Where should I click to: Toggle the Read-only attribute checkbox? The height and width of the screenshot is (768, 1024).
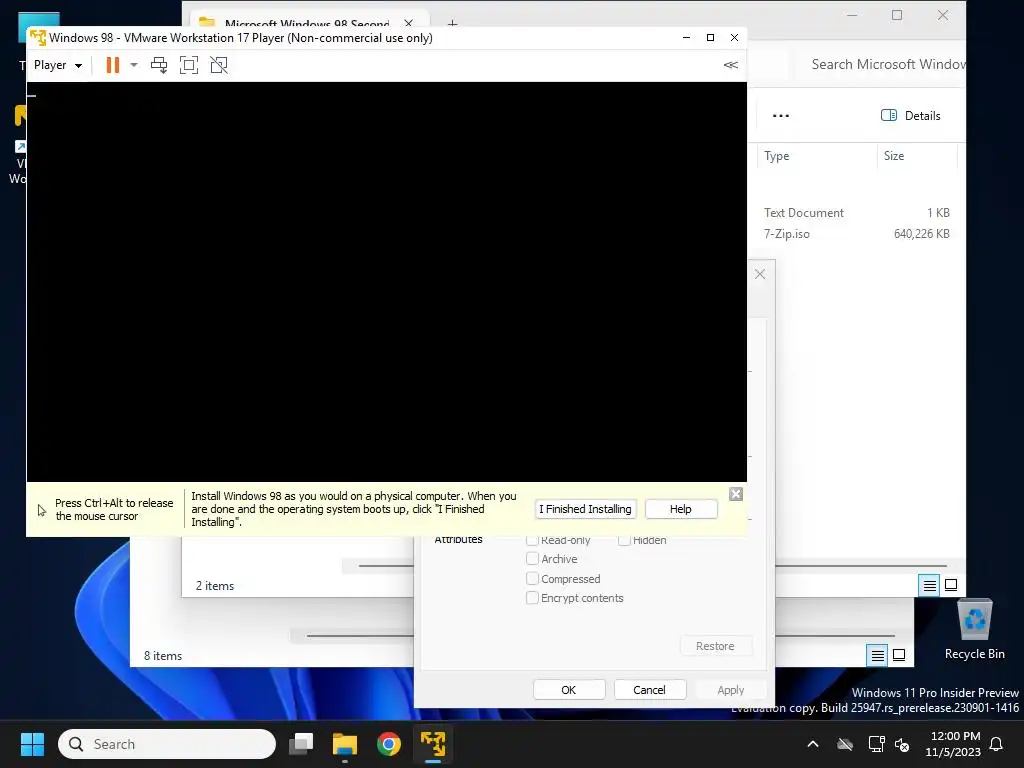(532, 540)
